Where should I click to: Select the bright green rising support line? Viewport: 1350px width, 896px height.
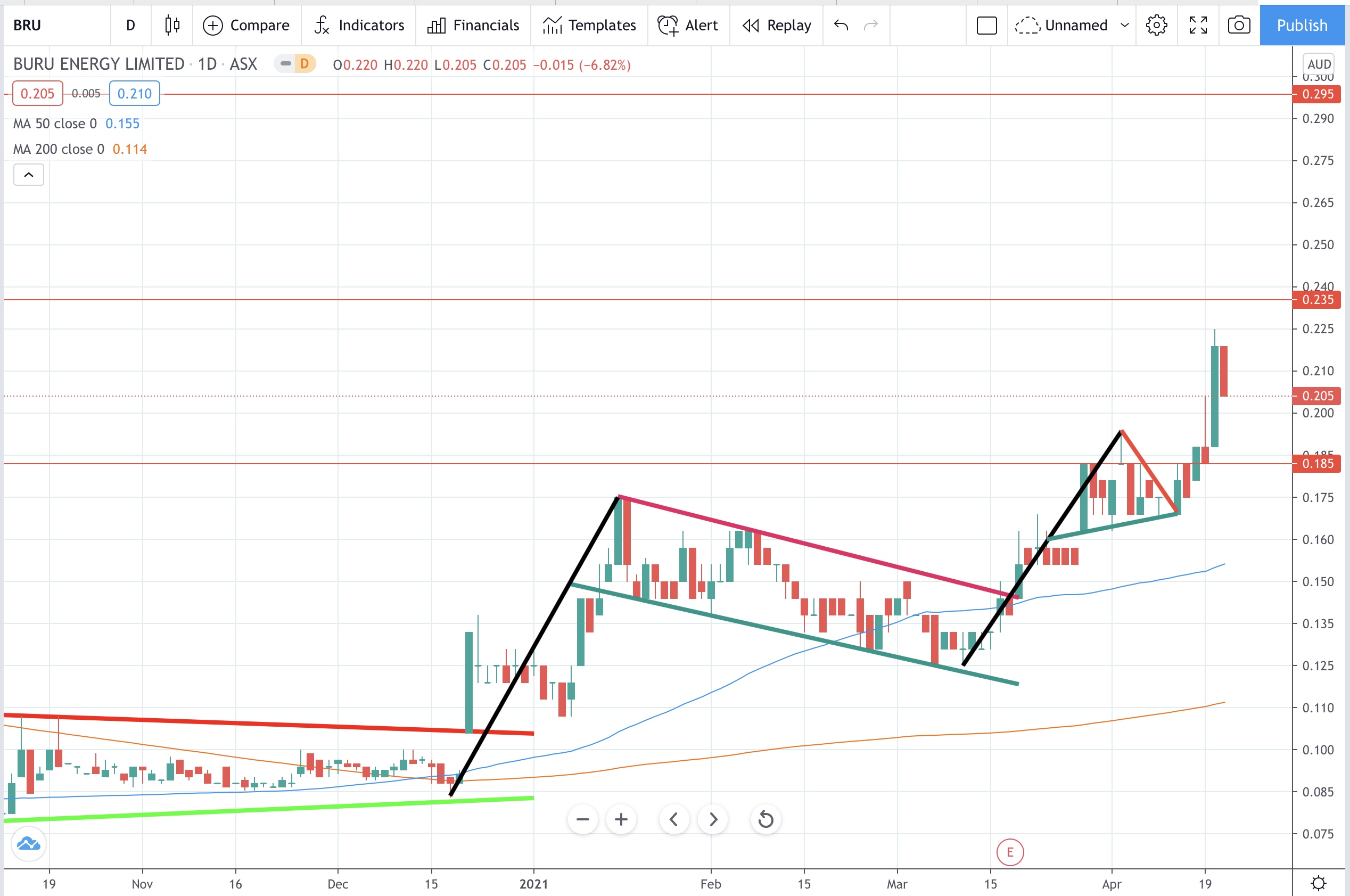268,809
